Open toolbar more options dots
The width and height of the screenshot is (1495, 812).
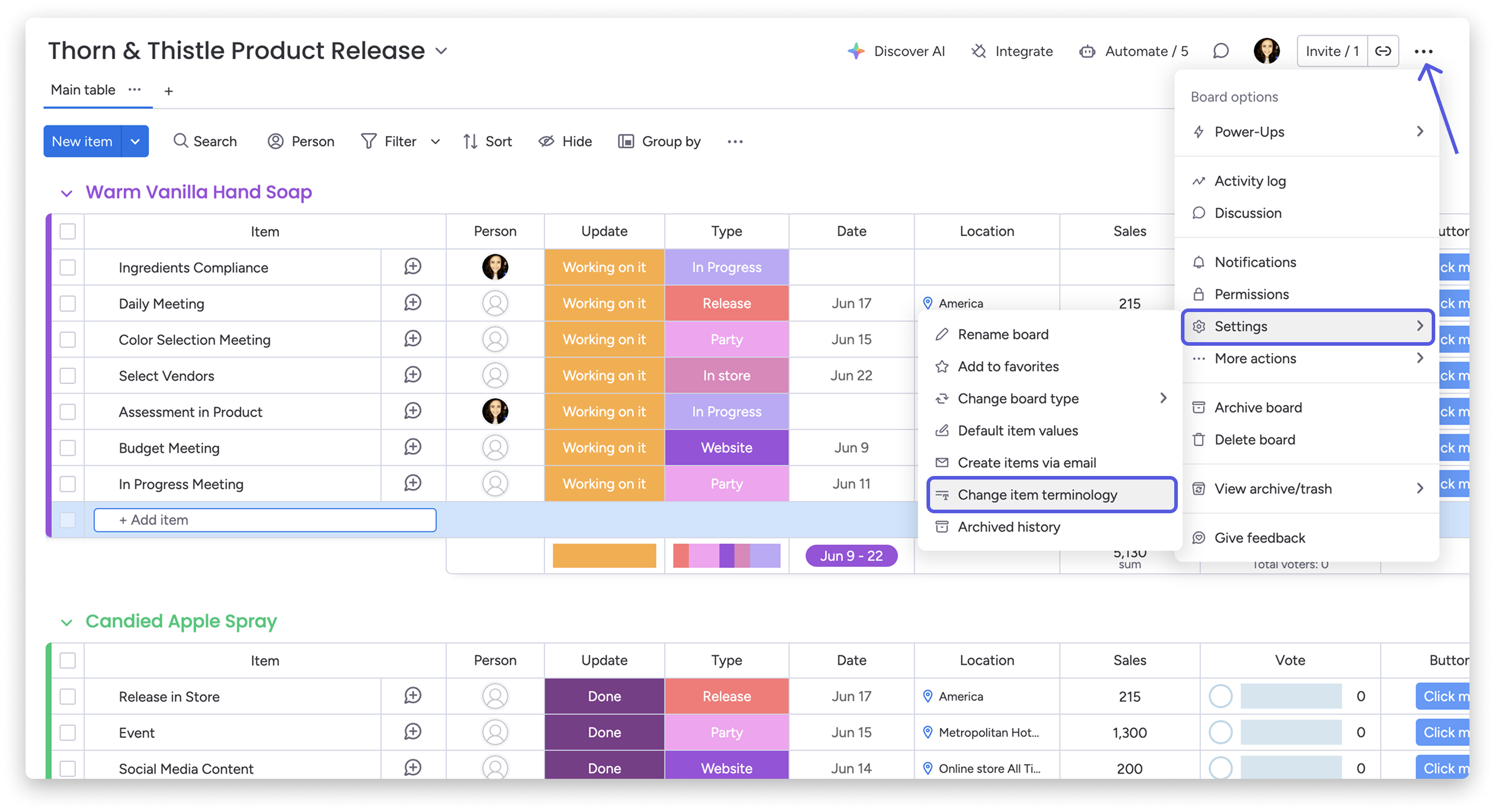[x=735, y=141]
